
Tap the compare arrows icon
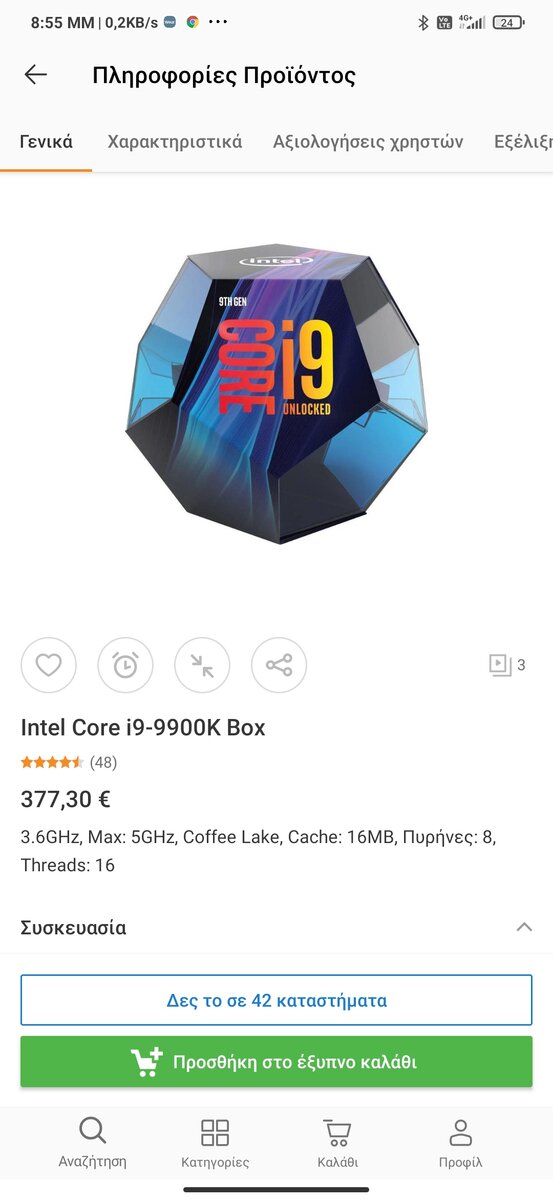202,665
